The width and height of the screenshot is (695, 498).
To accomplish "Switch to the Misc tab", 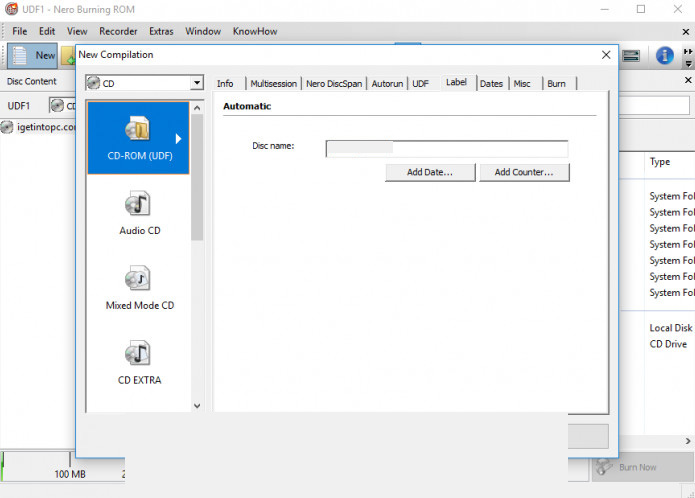I will point(522,83).
